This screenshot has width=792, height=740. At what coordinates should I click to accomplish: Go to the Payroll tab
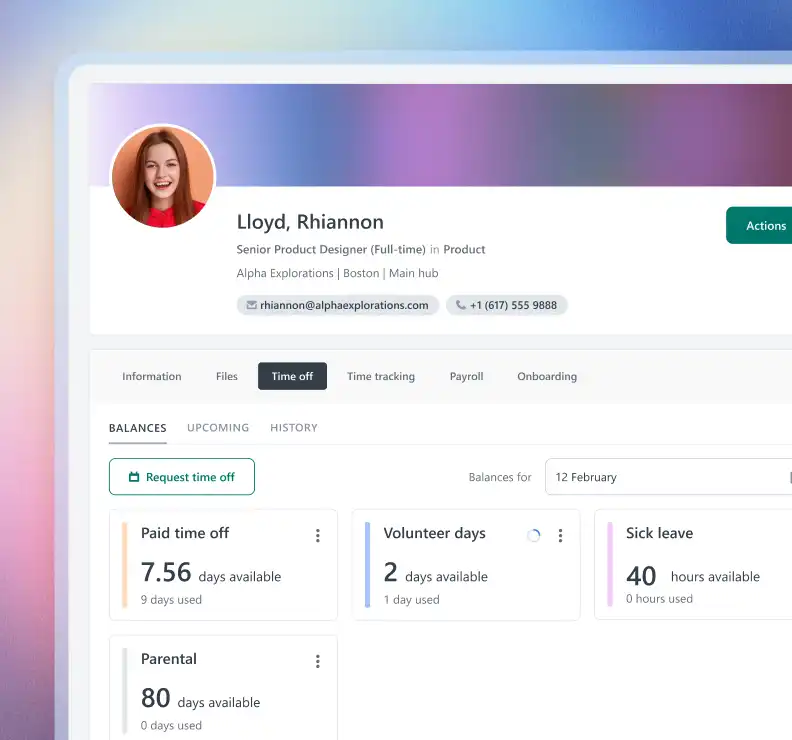click(x=466, y=376)
